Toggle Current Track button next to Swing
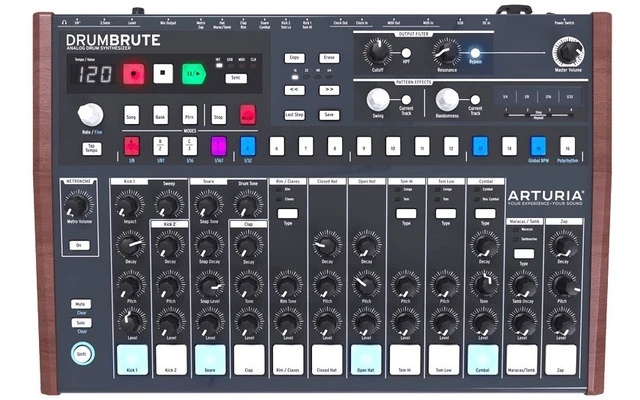Screen dimensions: 640x400 406,100
